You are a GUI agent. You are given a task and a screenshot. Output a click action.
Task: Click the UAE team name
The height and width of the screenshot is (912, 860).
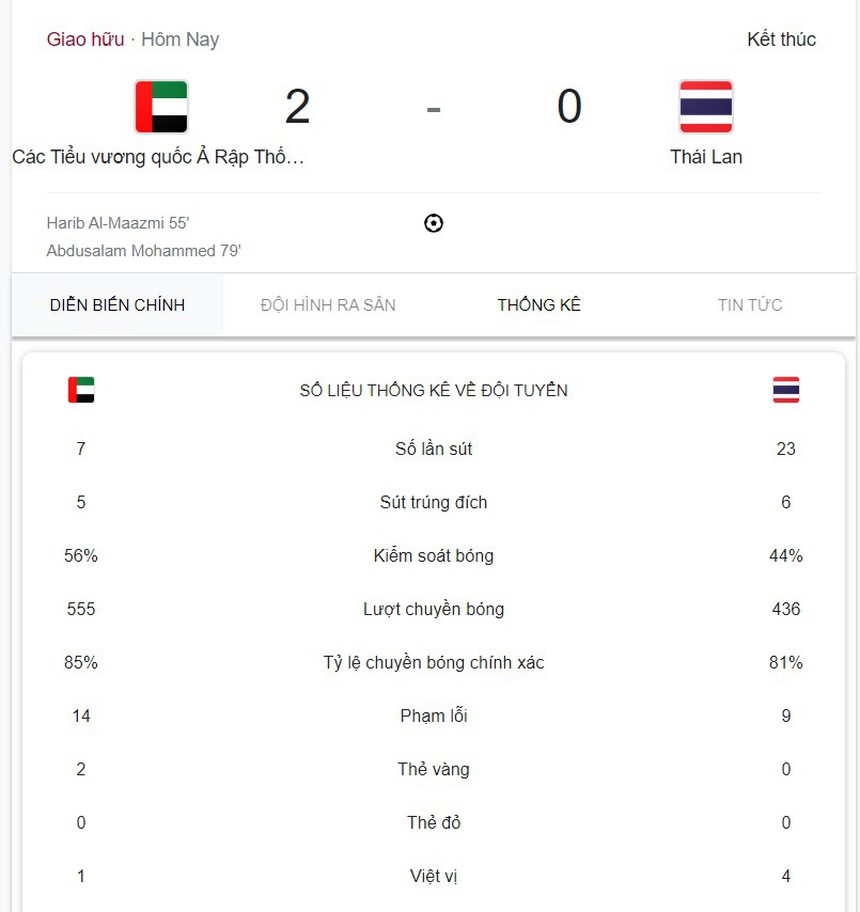[158, 157]
